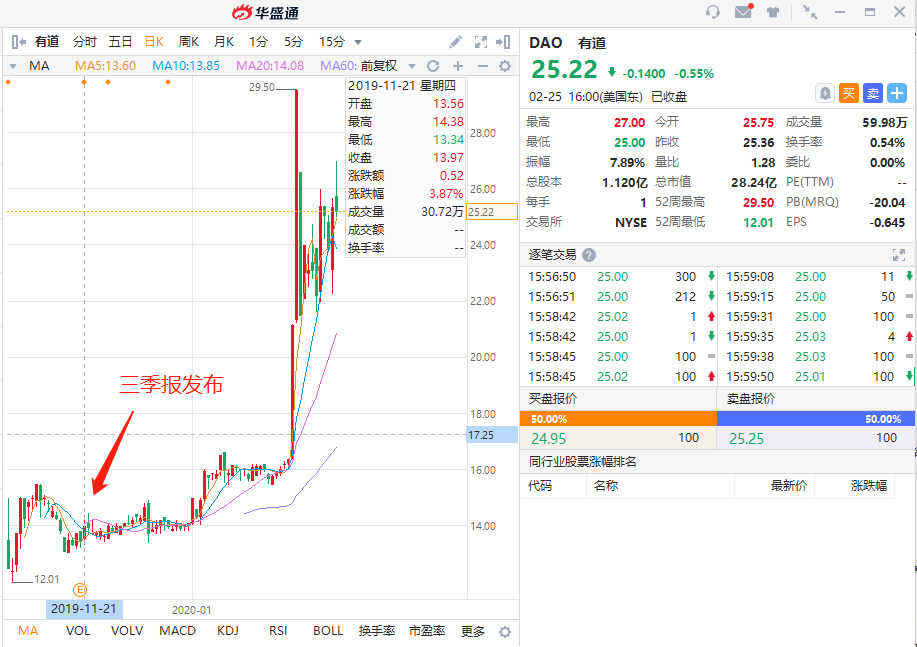
Task: Collapse right panel icon on chart toolbar
Action: pyautogui.click(x=503, y=42)
